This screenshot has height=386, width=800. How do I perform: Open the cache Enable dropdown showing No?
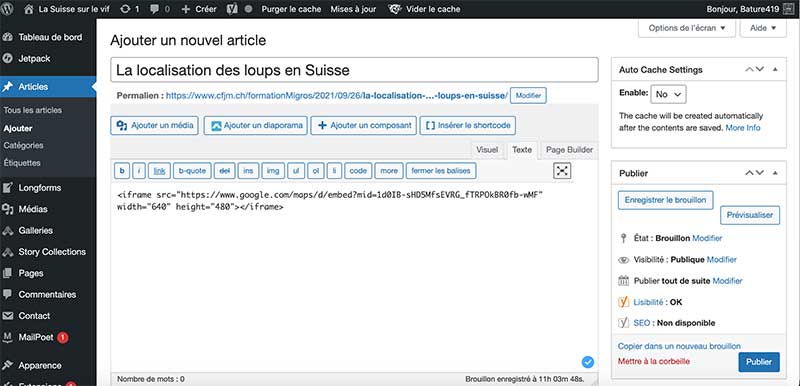click(x=668, y=94)
